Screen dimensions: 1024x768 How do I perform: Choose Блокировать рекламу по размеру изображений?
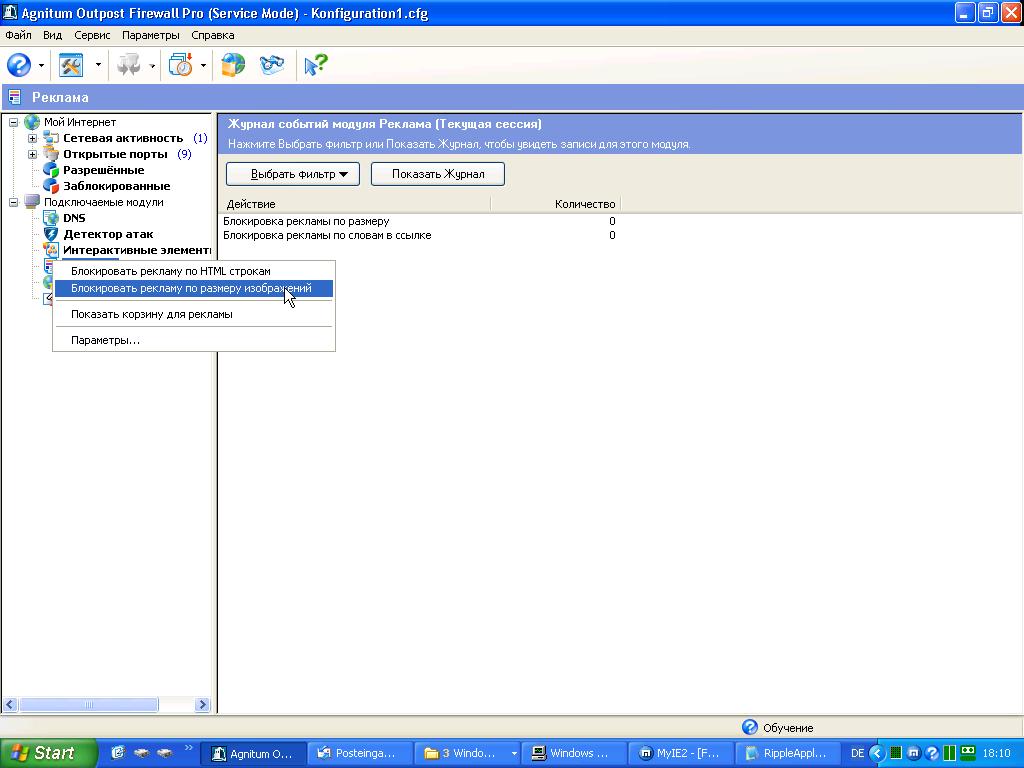[x=194, y=288]
